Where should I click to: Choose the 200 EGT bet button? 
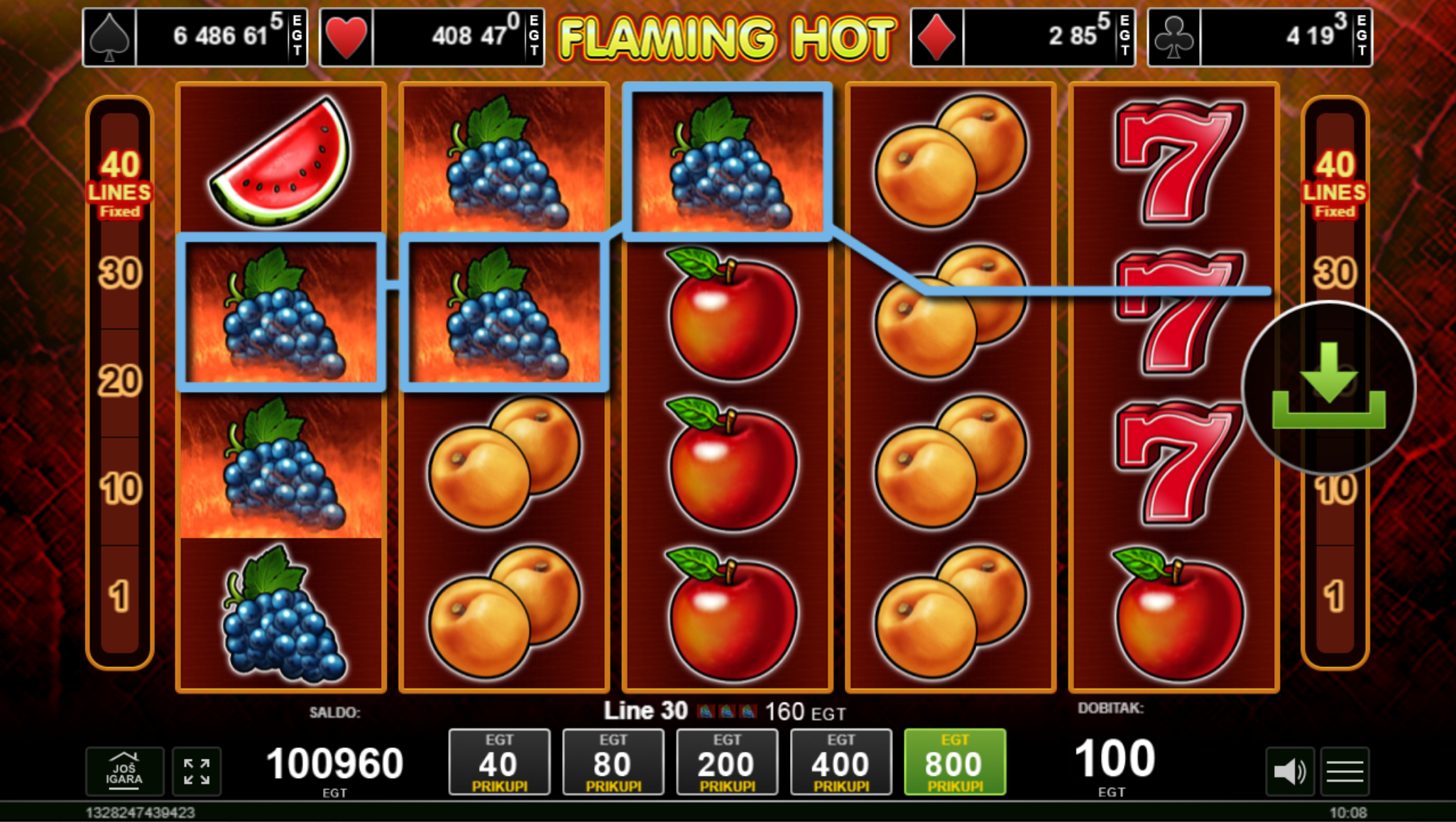[x=727, y=762]
